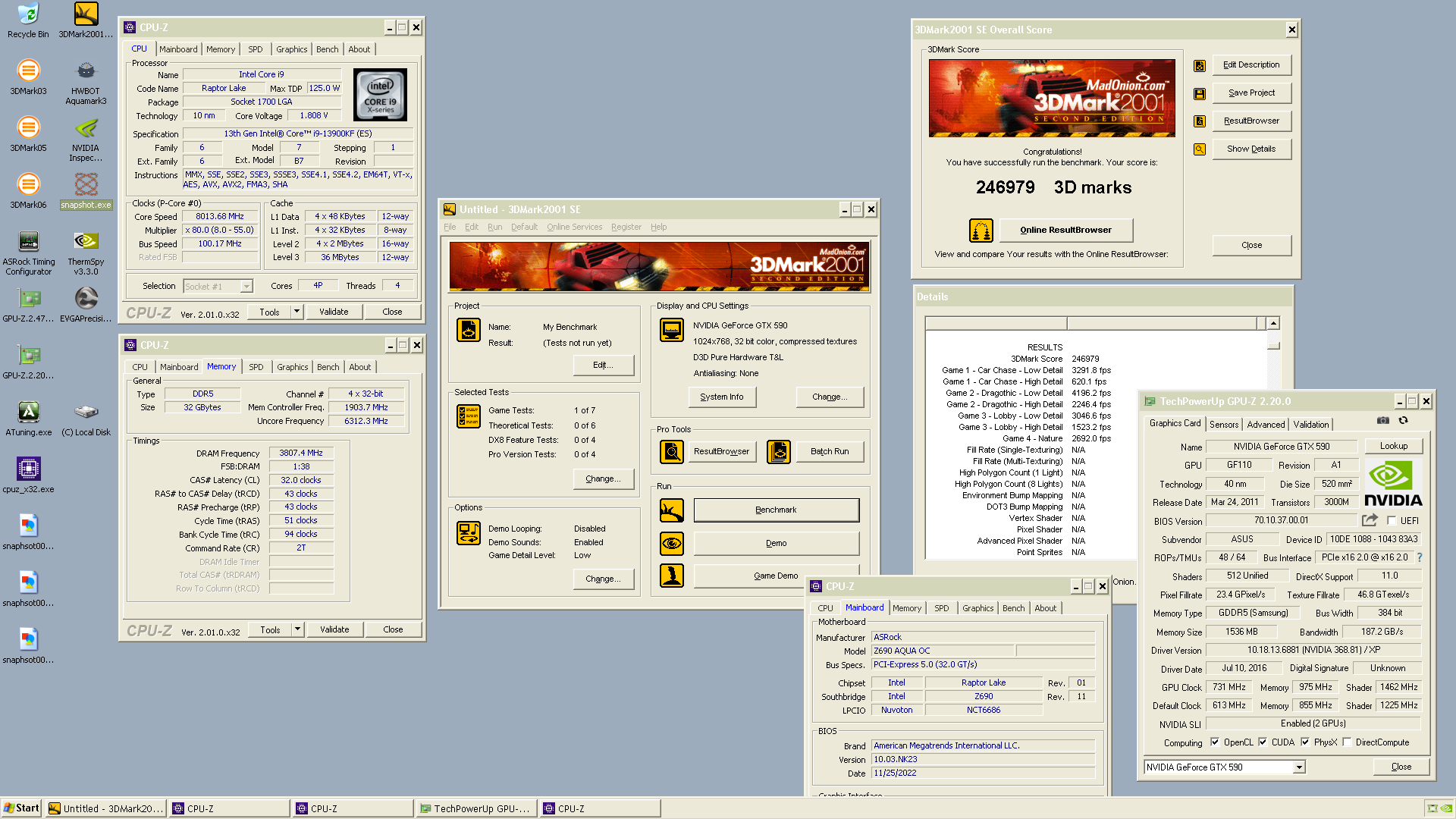
Task: Click the GPU-Z refresh icon
Action: point(1403,420)
